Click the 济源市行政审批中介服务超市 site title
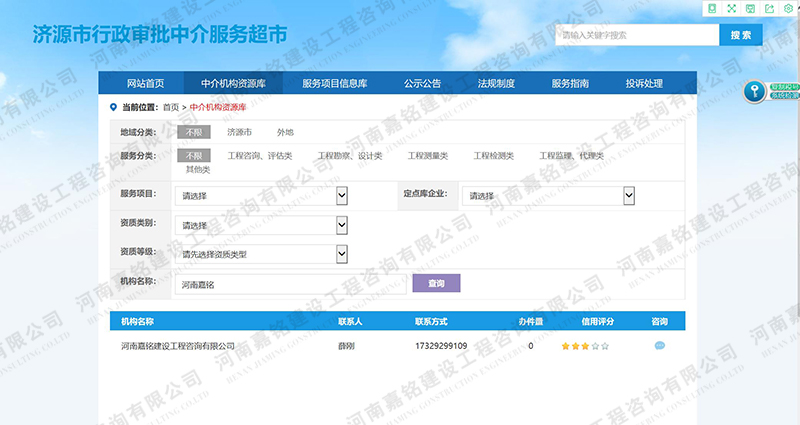This screenshot has width=800, height=425. tap(160, 35)
